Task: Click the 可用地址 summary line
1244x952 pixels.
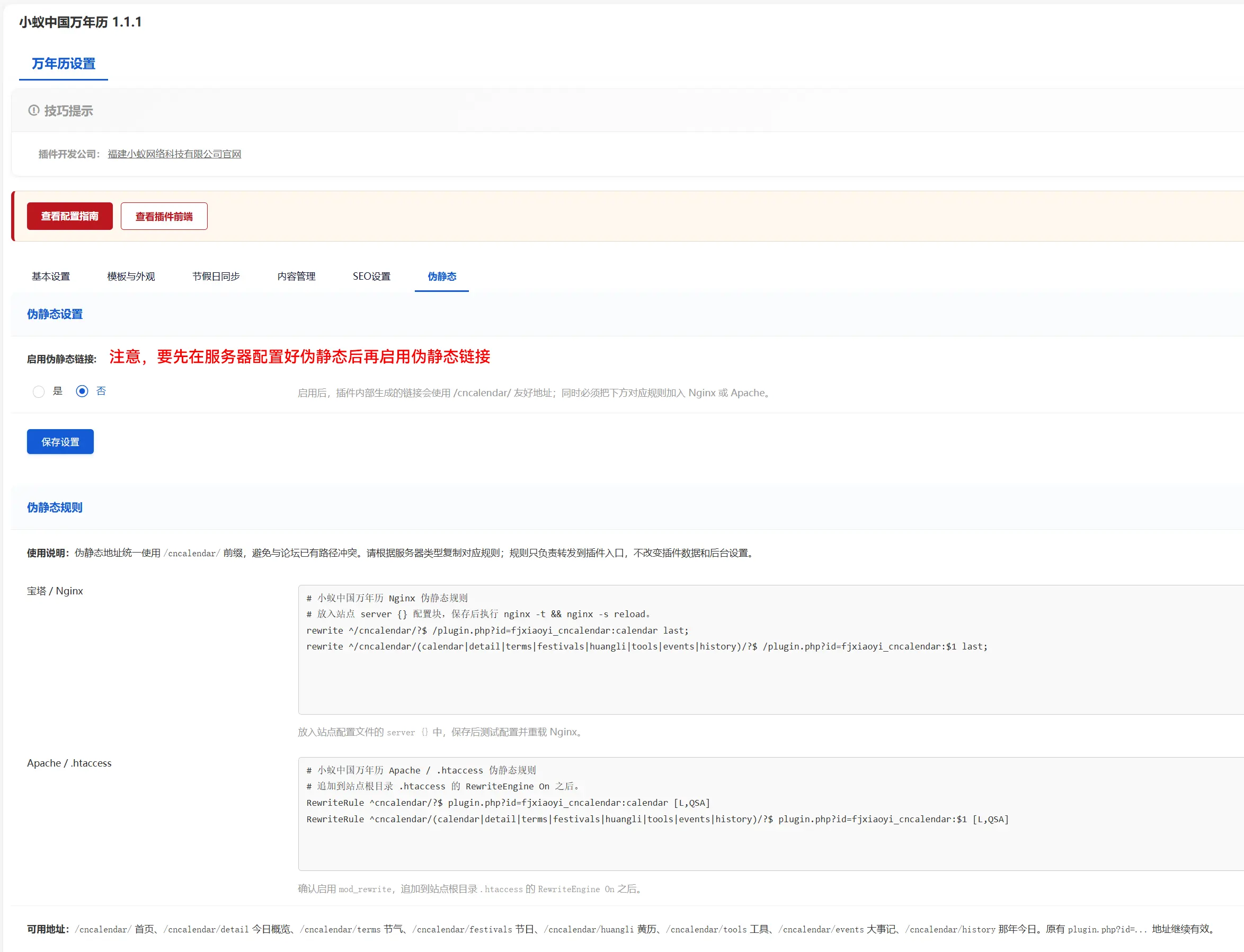Action: point(621,929)
